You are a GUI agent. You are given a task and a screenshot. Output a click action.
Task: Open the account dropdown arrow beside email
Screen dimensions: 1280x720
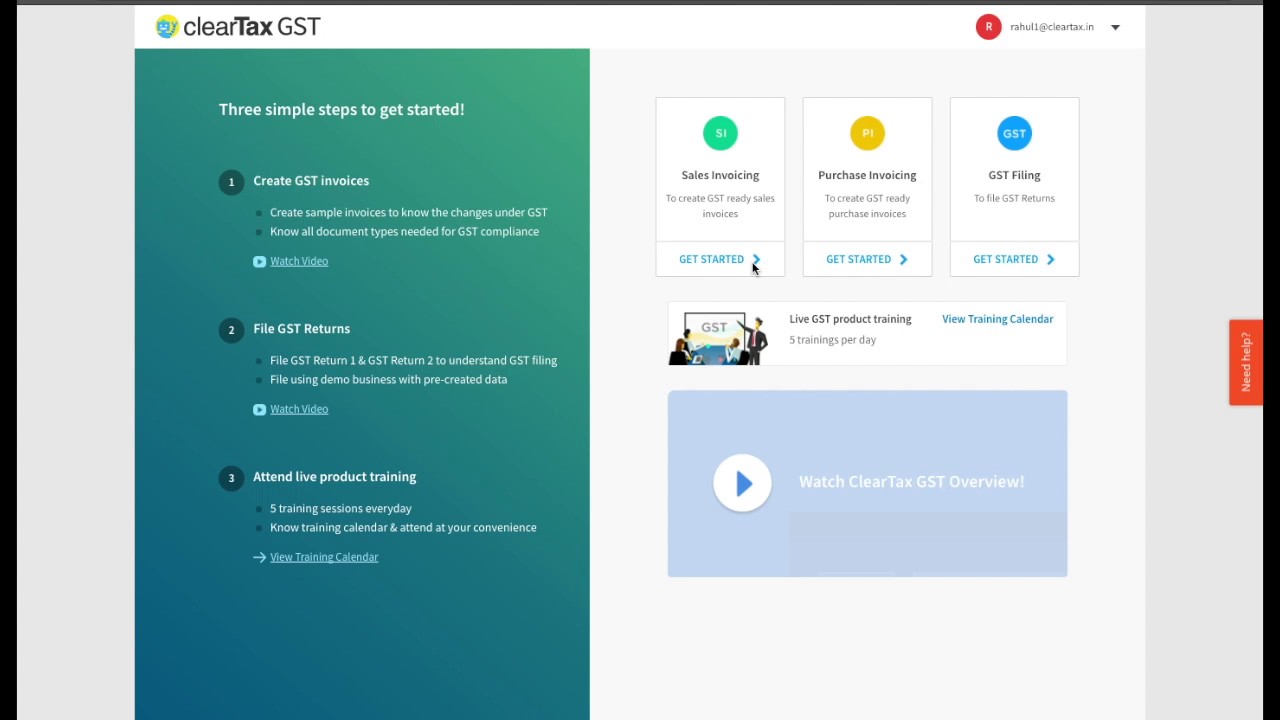tap(1115, 28)
